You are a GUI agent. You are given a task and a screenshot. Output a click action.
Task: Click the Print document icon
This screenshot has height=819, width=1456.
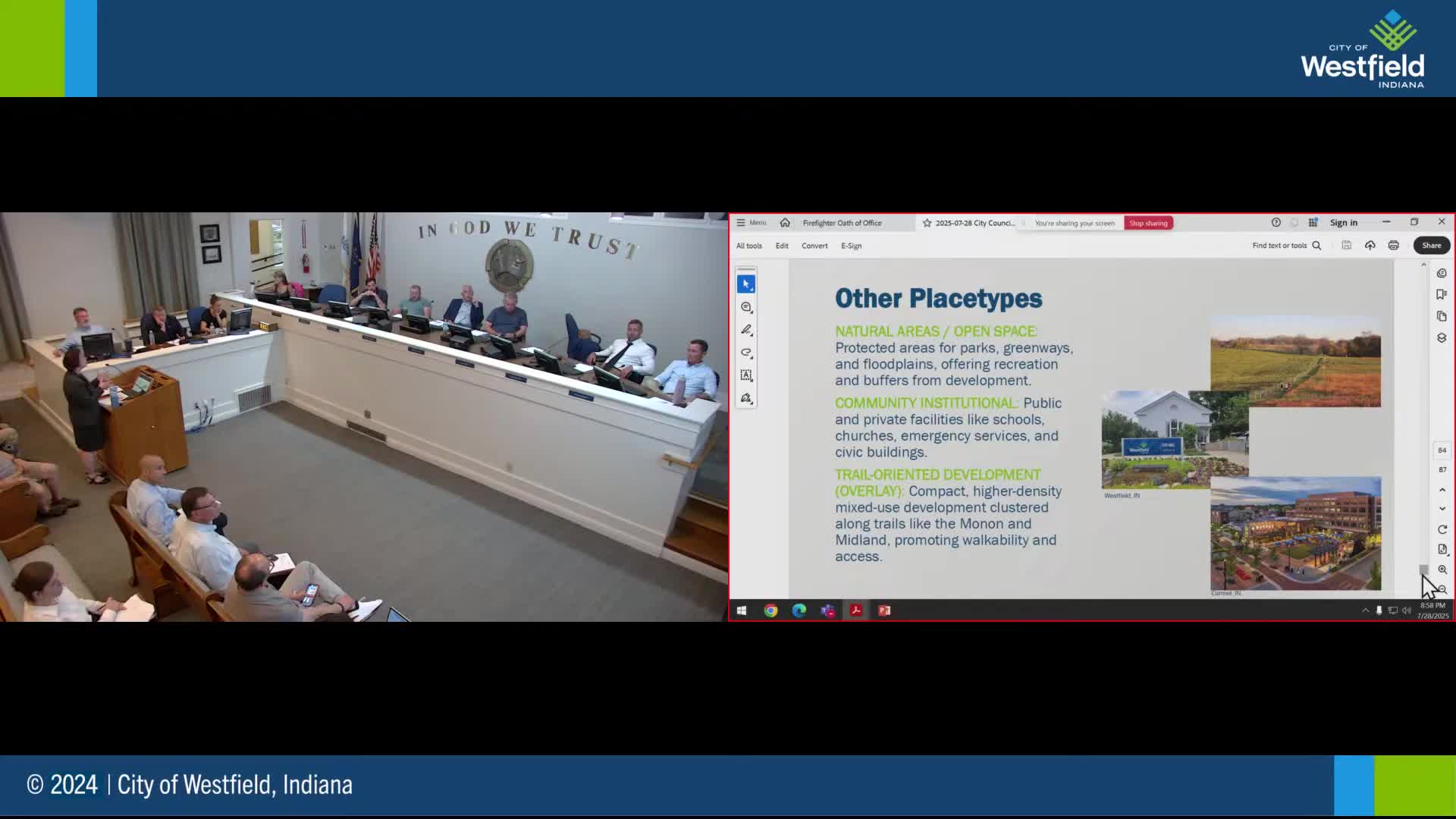1394,245
